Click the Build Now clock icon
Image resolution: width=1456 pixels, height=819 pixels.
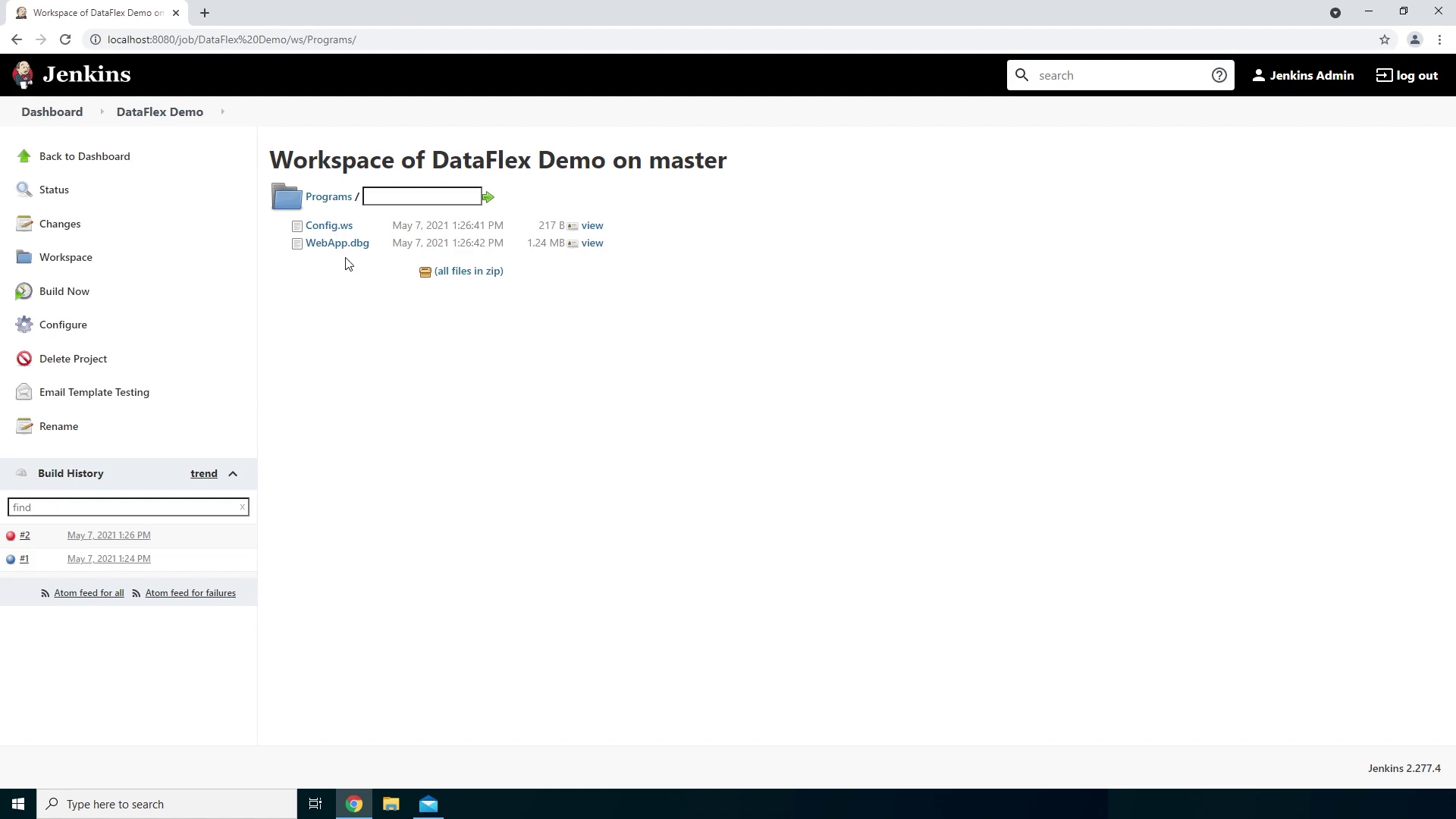(x=24, y=291)
